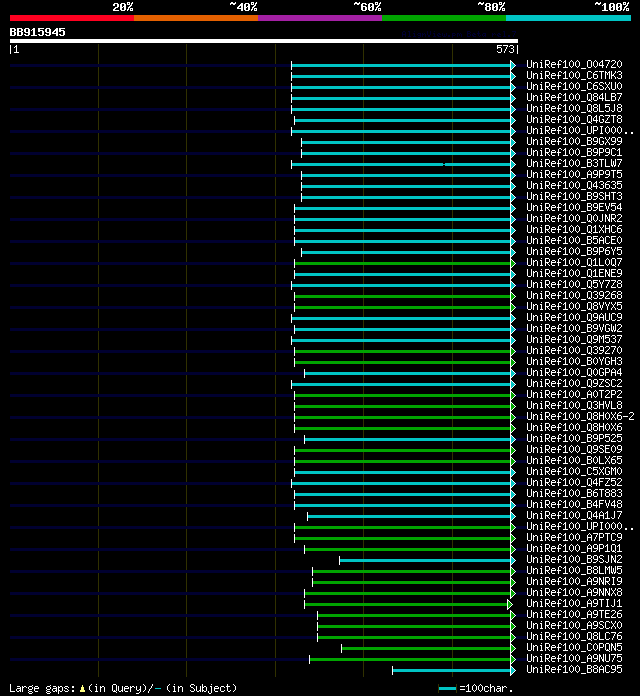Click the cyan ~100% legend color segment

click(x=569, y=18)
